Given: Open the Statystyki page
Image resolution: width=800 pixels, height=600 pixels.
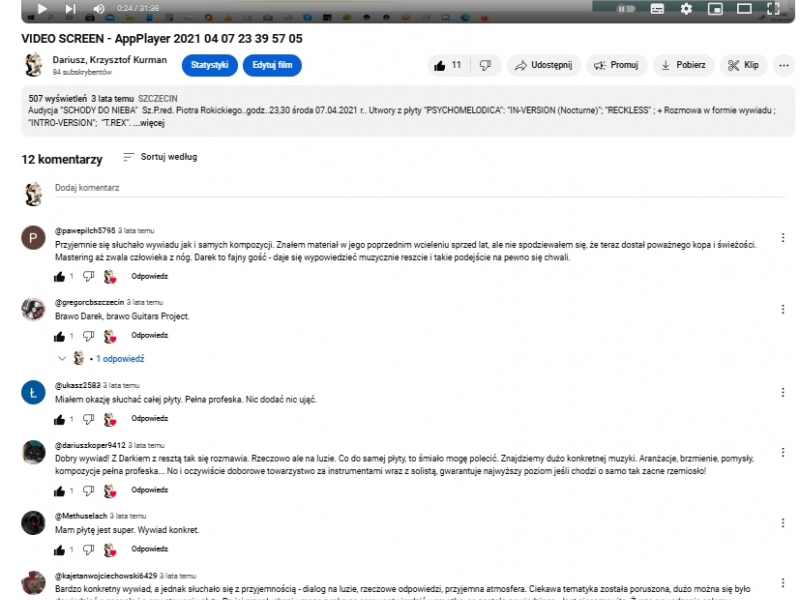Looking at the screenshot, I should coord(209,65).
